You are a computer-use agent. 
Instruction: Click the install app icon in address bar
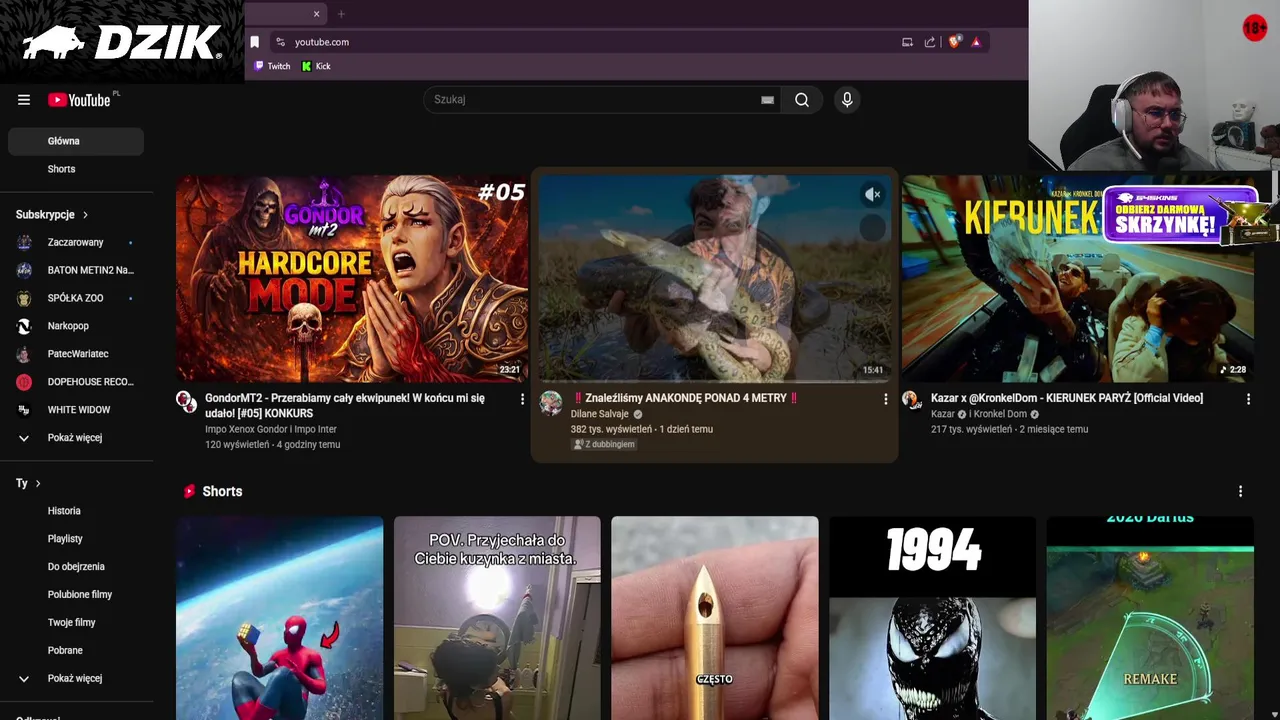[x=907, y=42]
